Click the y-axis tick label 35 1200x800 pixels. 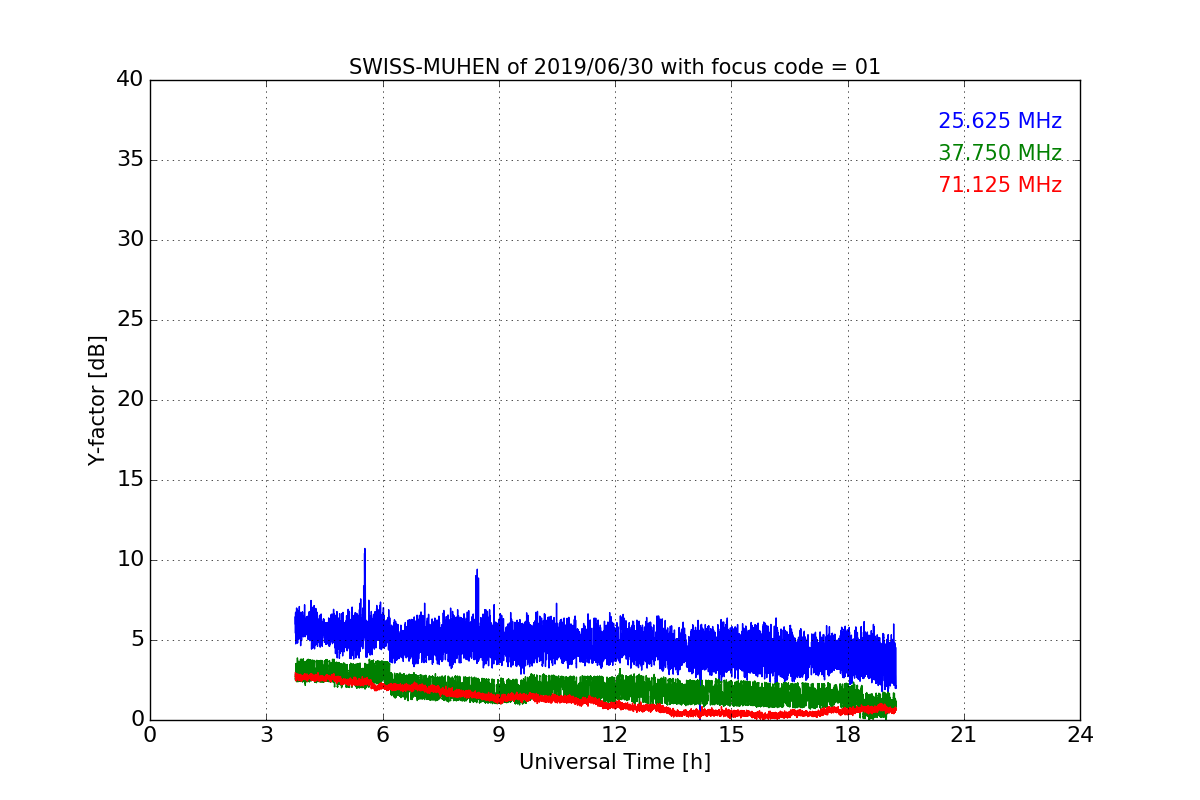pos(130,160)
